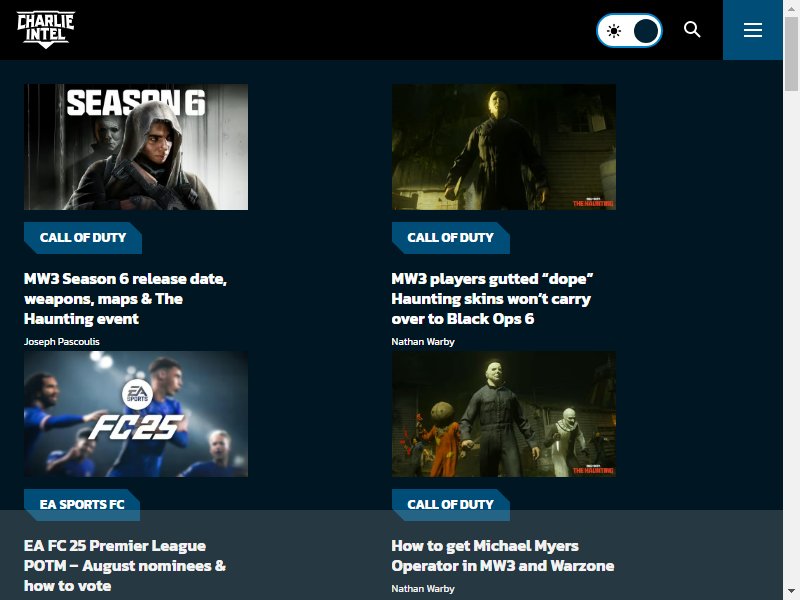Open the Charlie Intel logo homepage
Viewport: 800px width, 600px height.
pyautogui.click(x=45, y=30)
